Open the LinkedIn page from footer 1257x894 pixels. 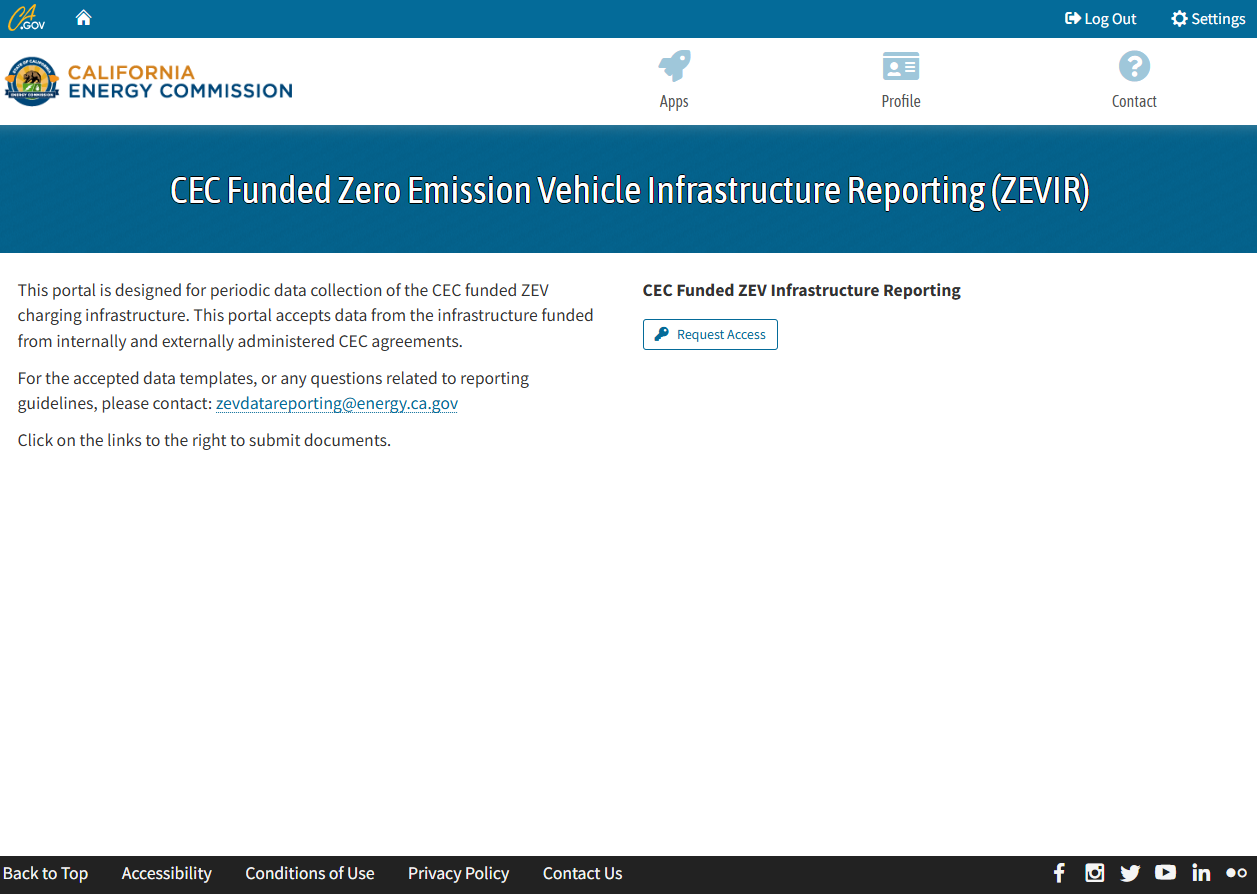[1201, 873]
